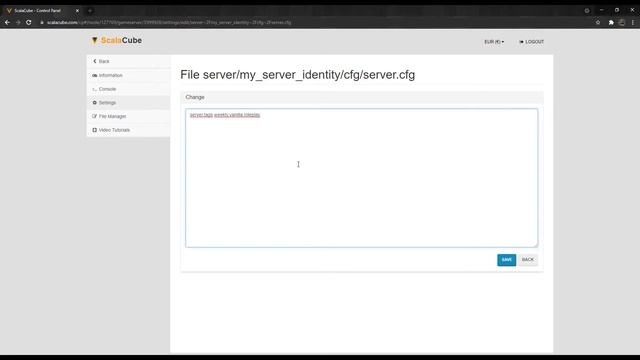Screen dimensions: 640x360
Task: Select Settings in the sidebar
Action: coord(129,102)
